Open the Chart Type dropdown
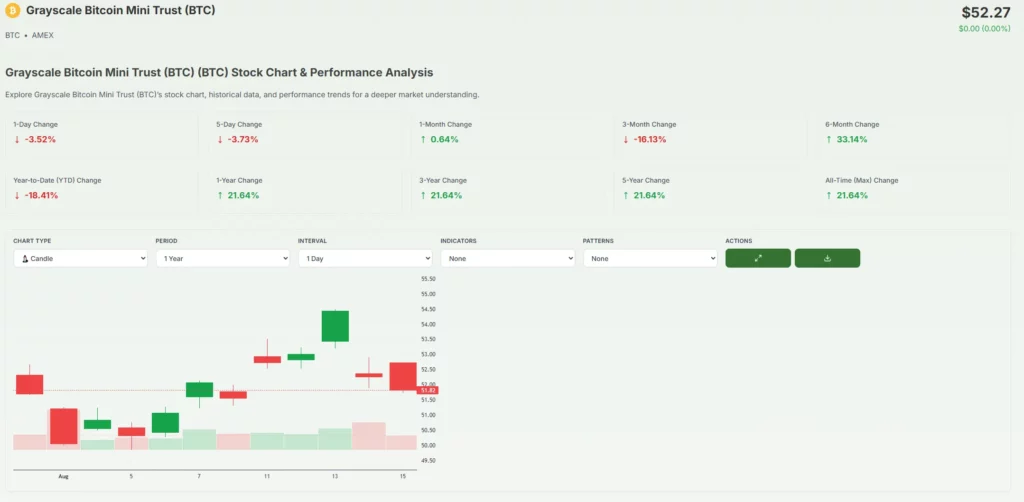The height and width of the screenshot is (502, 1024). pyautogui.click(x=80, y=258)
